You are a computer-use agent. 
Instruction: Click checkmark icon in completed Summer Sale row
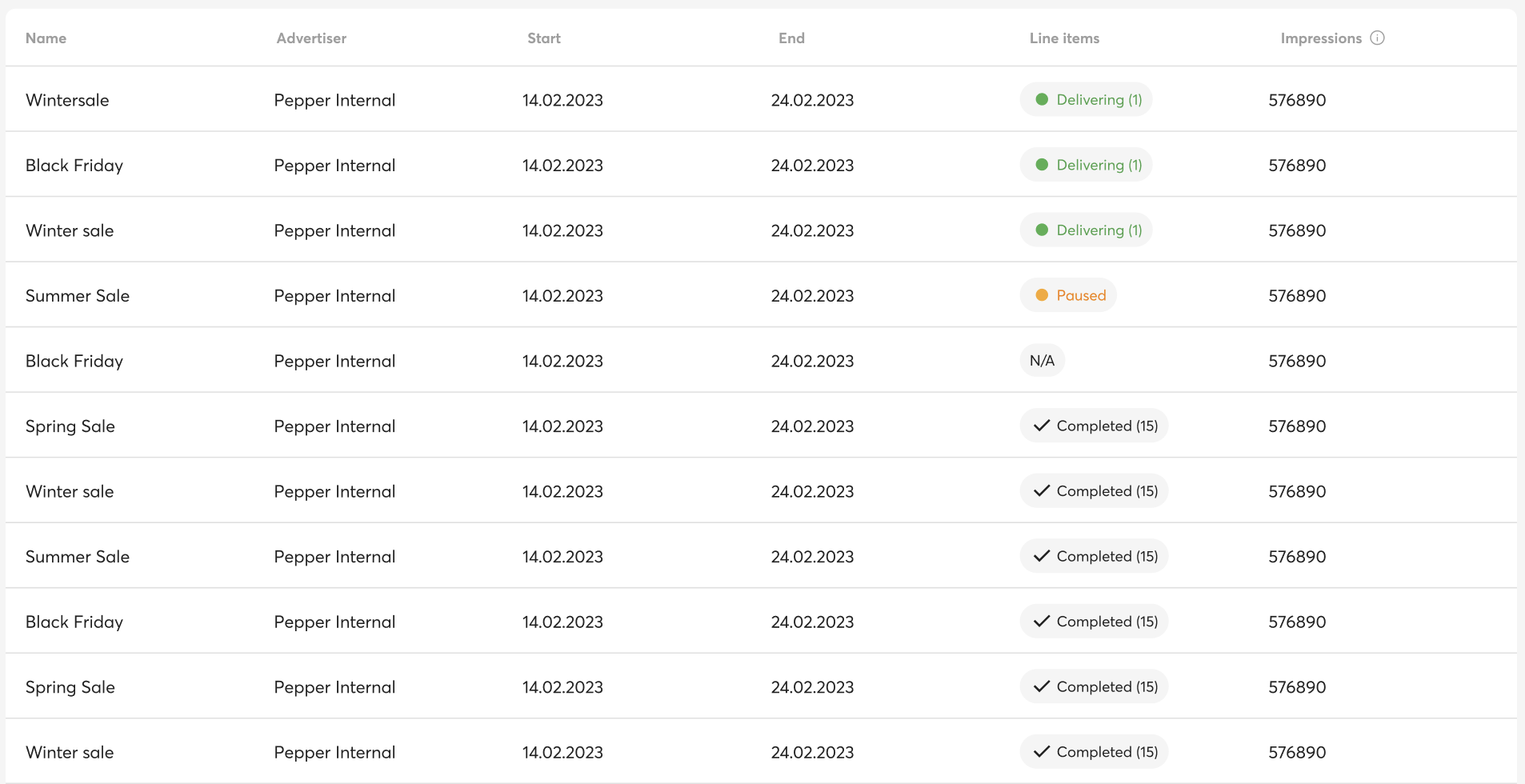tap(1041, 556)
